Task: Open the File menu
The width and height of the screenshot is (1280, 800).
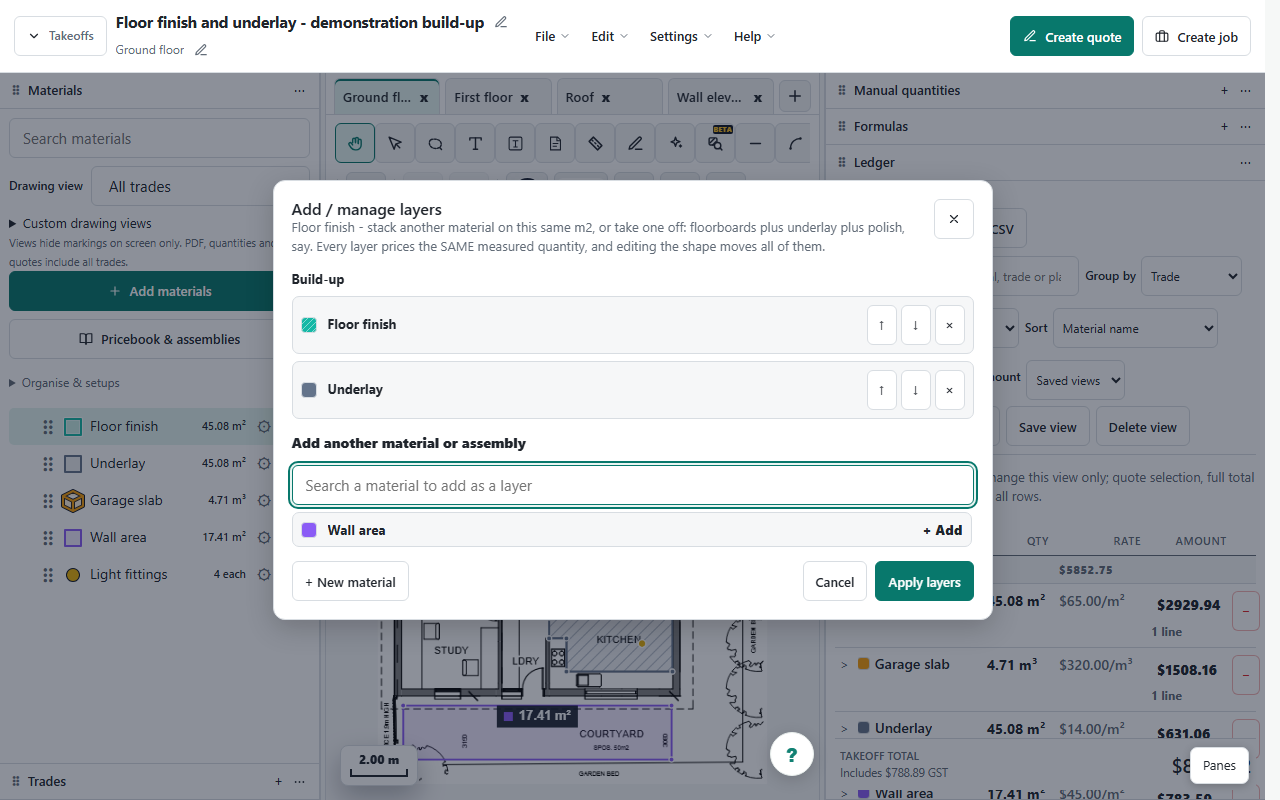Action: (552, 36)
